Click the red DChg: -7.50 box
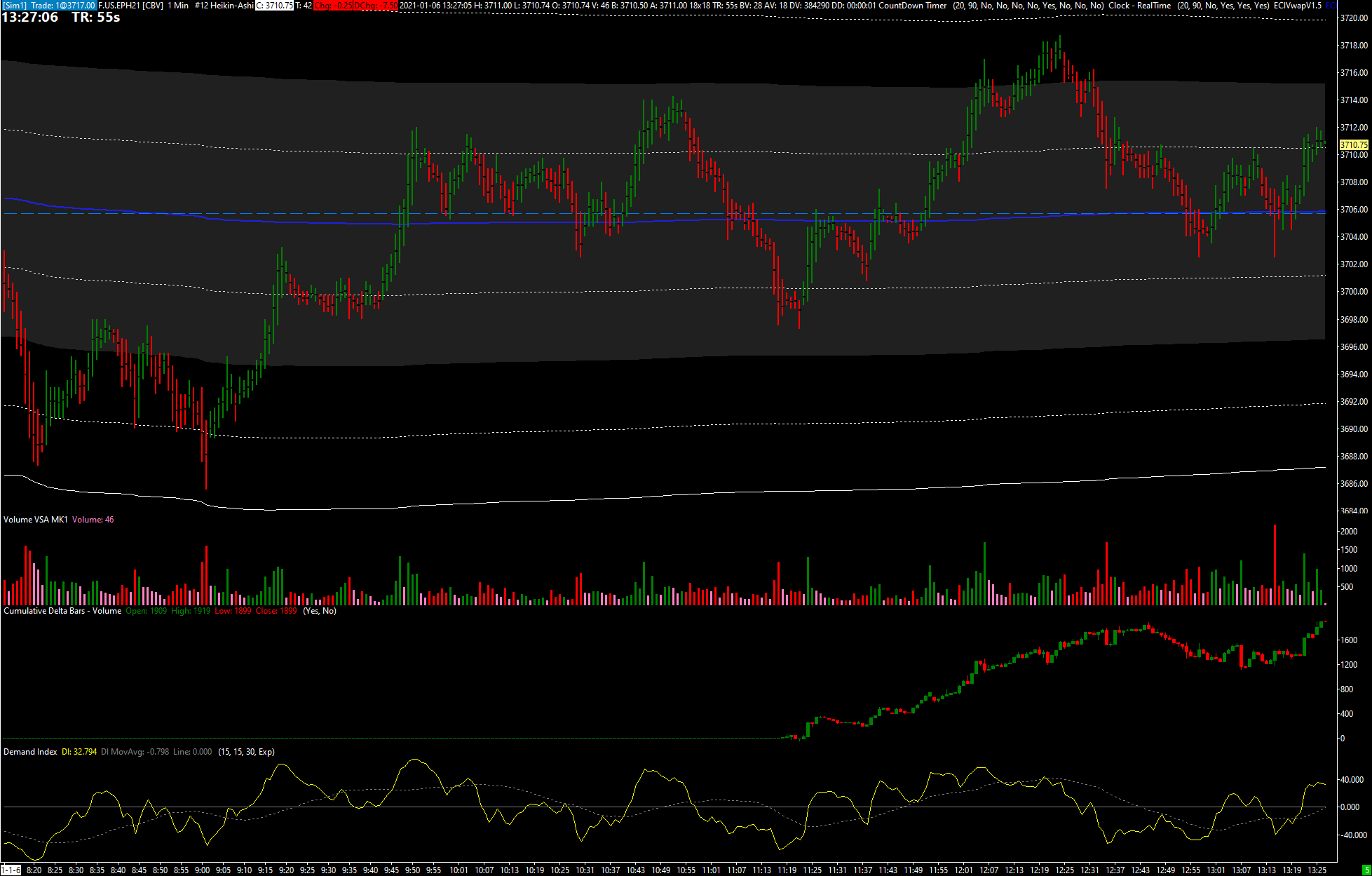Image resolution: width=1372 pixels, height=876 pixels. (x=376, y=5)
